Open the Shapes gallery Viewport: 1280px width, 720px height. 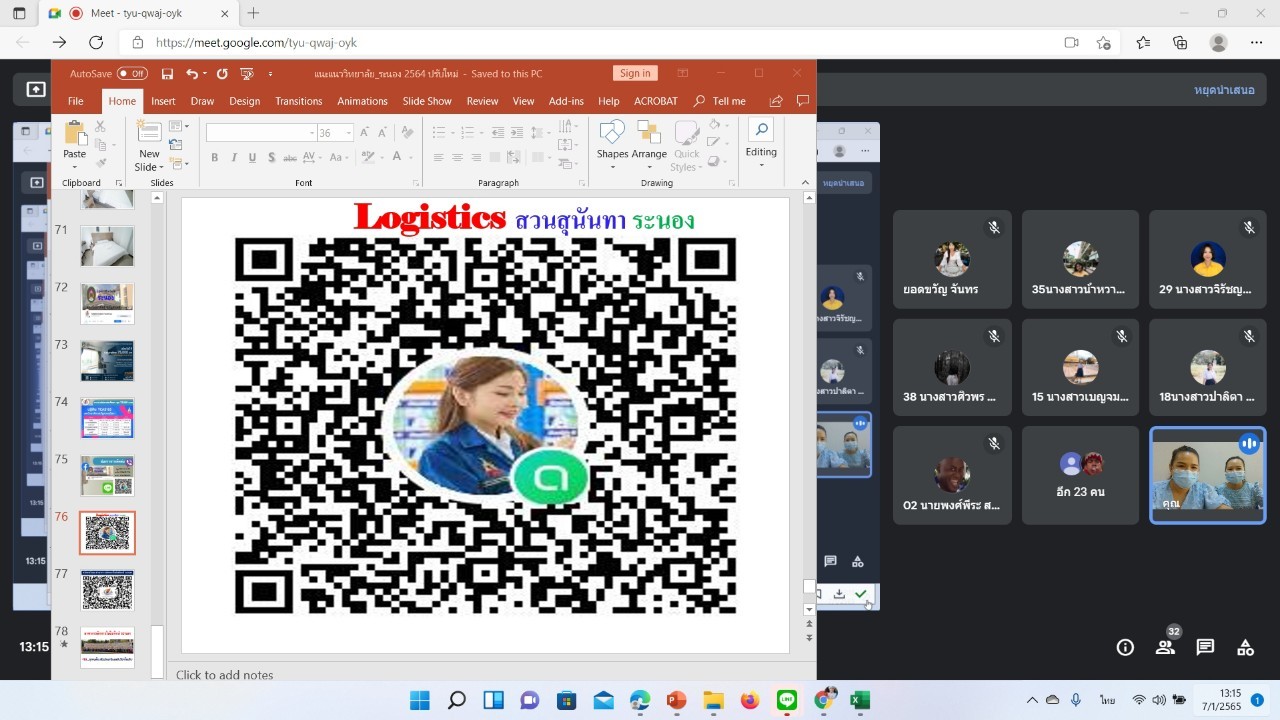point(612,142)
